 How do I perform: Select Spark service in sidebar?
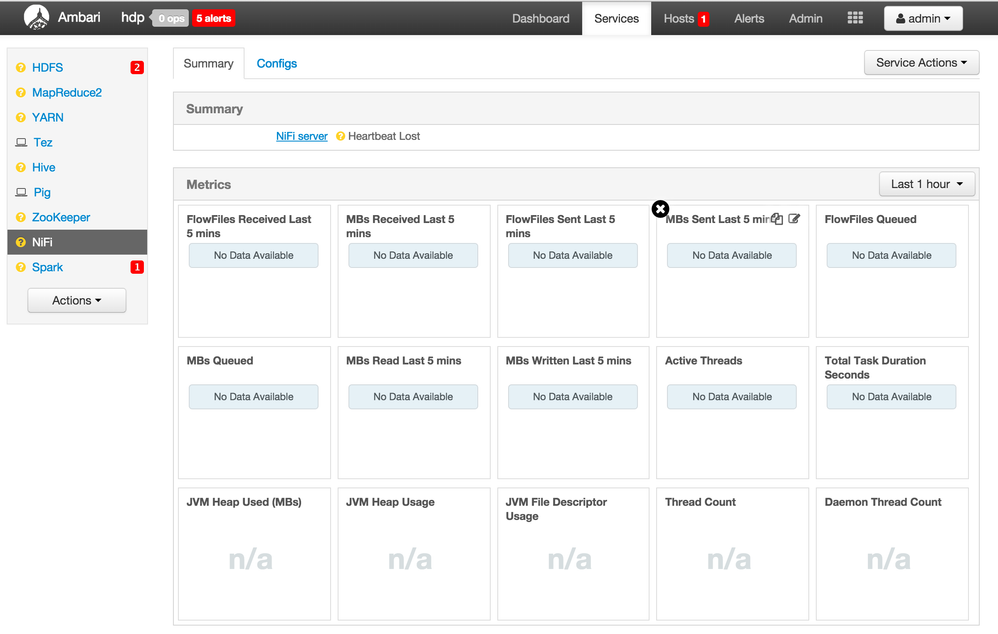[x=48, y=267]
